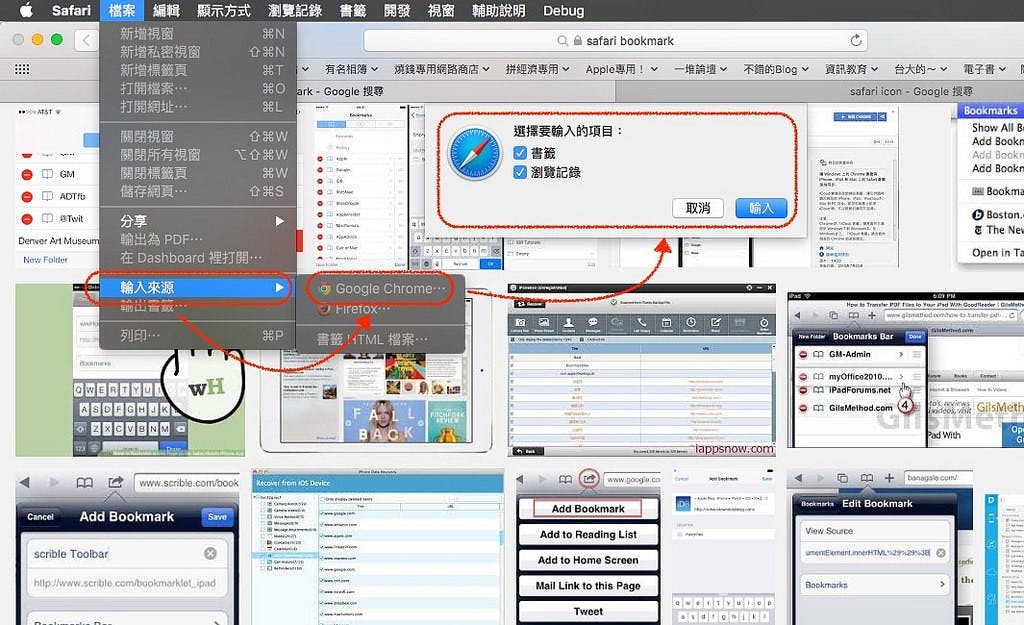This screenshot has width=1024, height=625.
Task: Click the safari bookmark address field
Action: pyautogui.click(x=615, y=40)
